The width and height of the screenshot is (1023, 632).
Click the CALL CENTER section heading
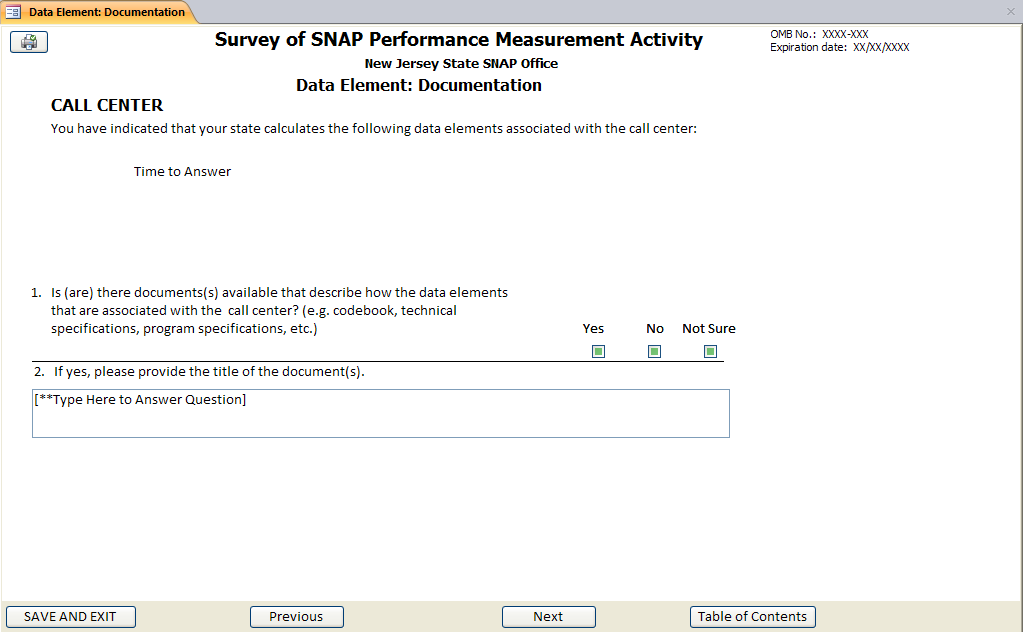coord(107,106)
